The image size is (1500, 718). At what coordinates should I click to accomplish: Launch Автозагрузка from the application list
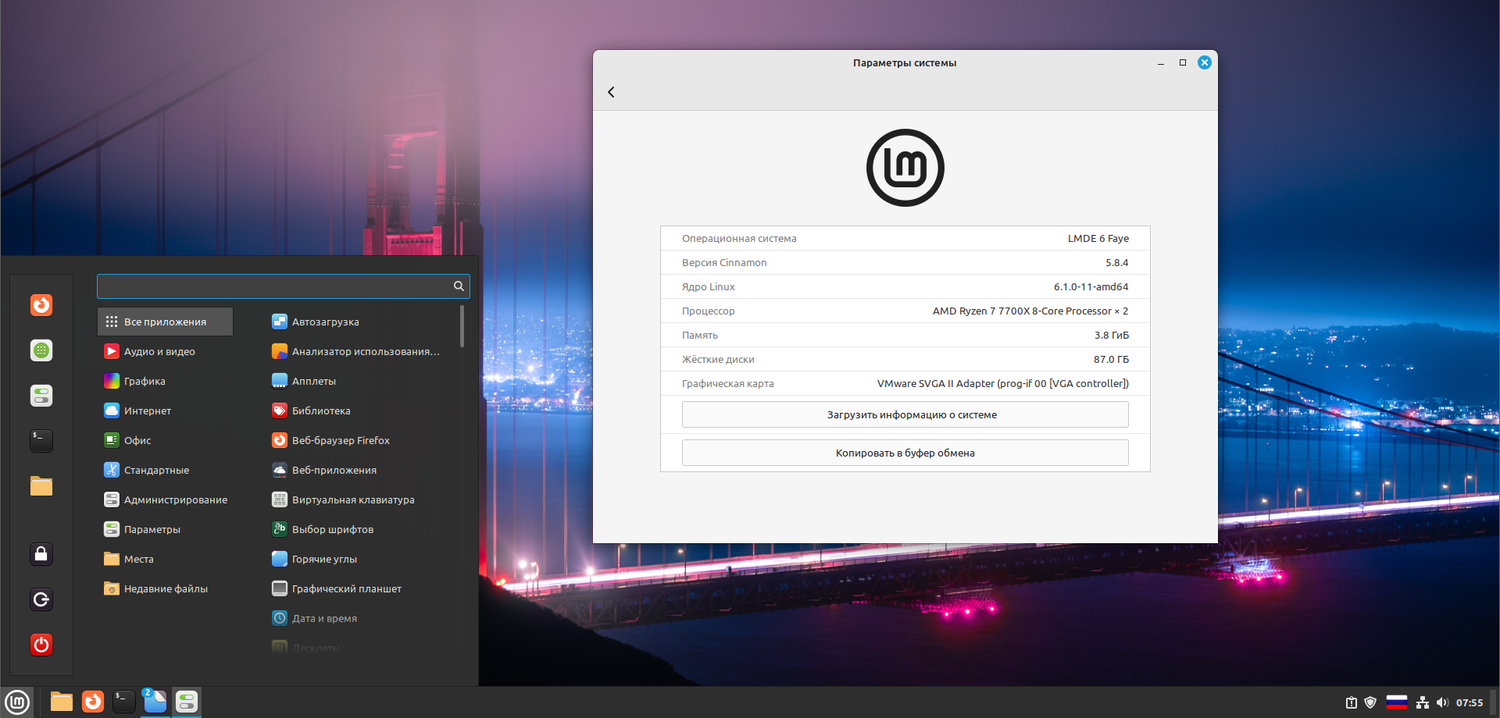pos(355,322)
